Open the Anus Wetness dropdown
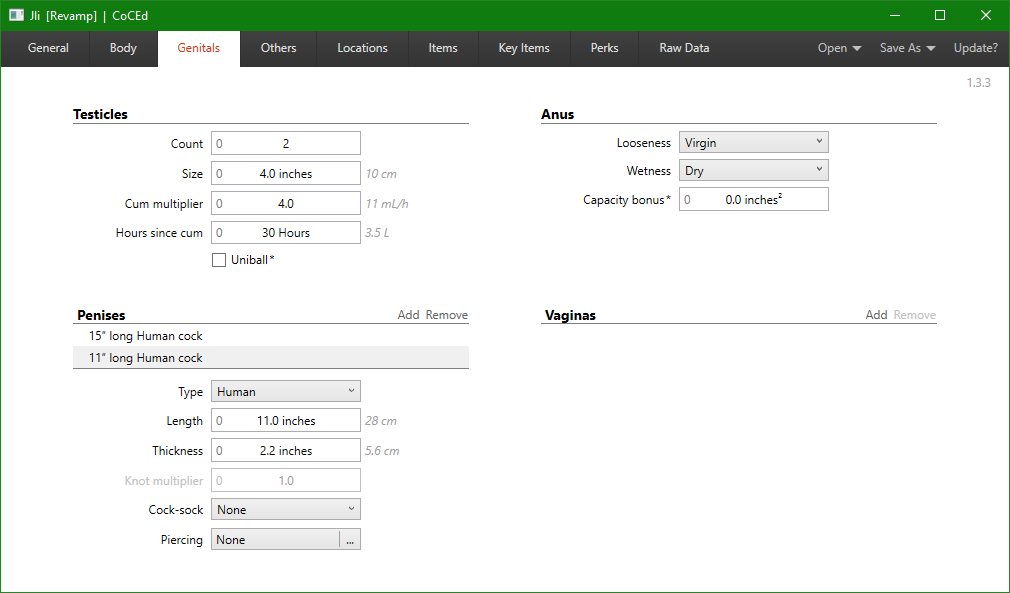This screenshot has height=593, width=1010. [753, 171]
